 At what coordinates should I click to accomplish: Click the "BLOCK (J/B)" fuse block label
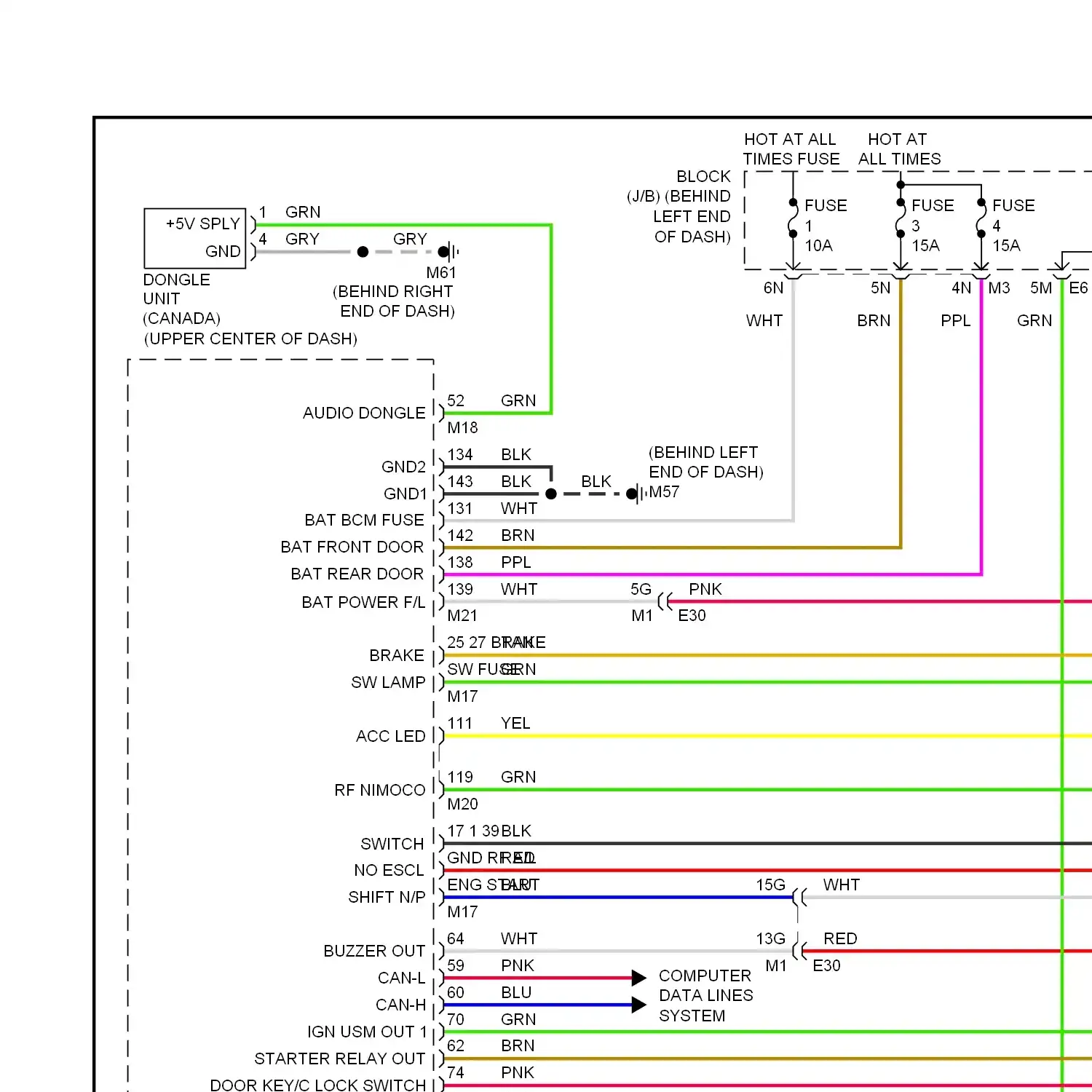pos(678,207)
